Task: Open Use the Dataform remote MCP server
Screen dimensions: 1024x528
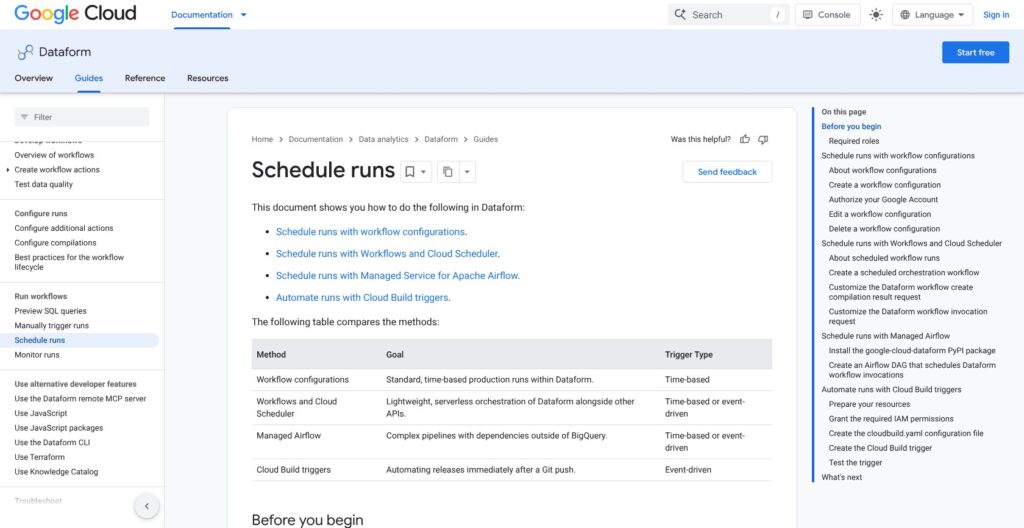Action: click(80, 399)
